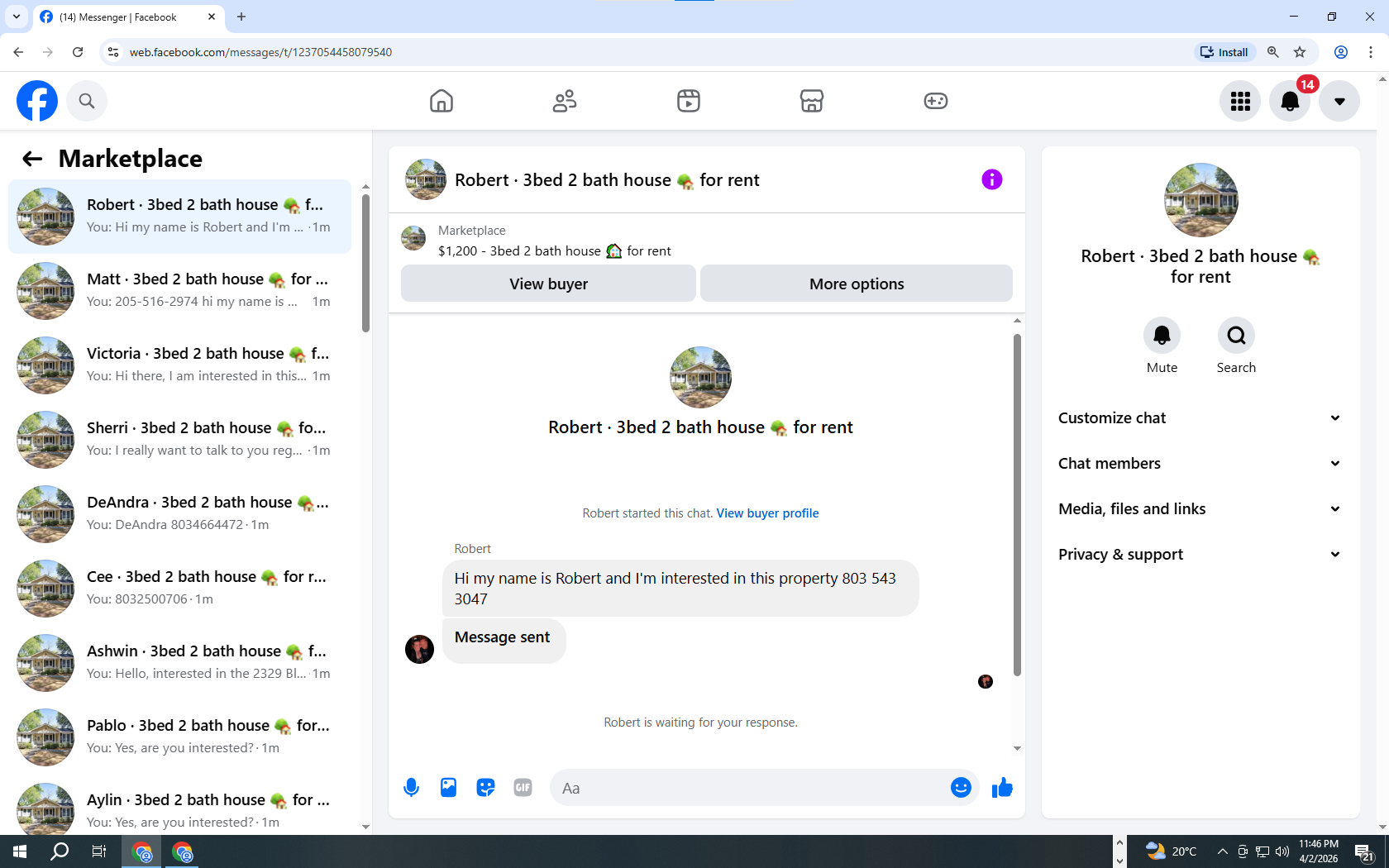
Task: Open the Marketplace storefront icon
Action: point(812,101)
